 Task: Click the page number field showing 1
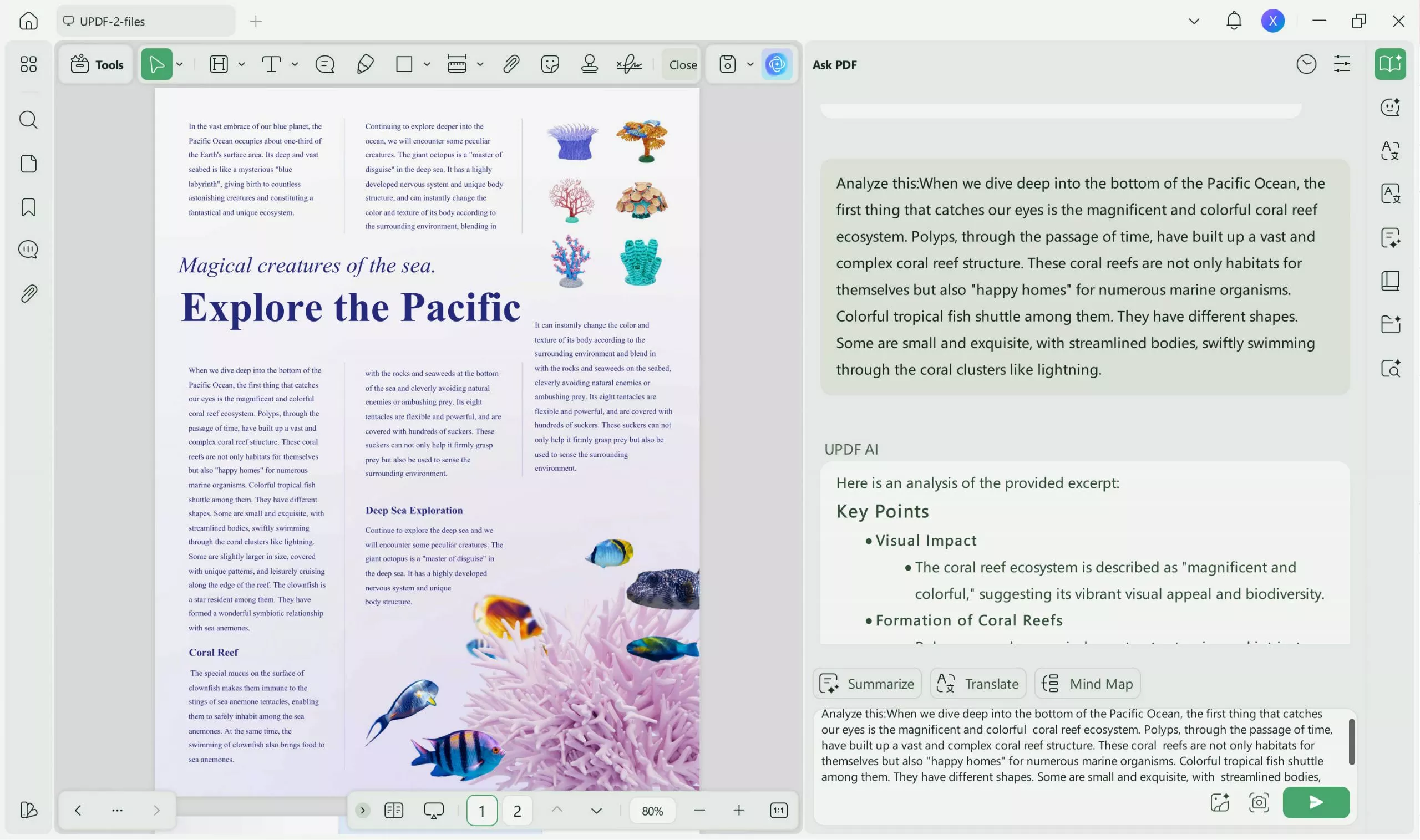(x=481, y=810)
